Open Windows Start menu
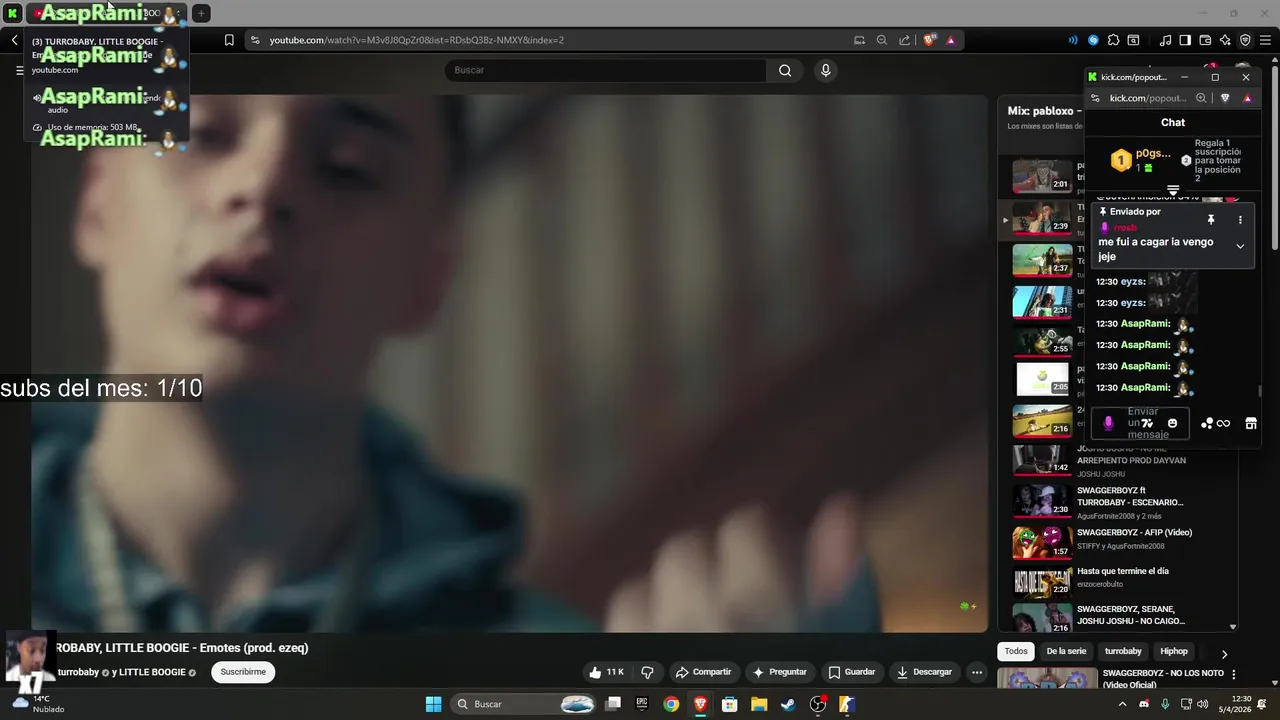 [433, 704]
